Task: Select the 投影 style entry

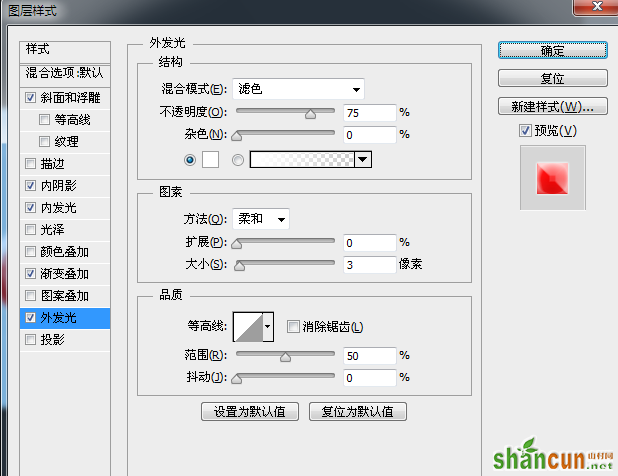Action: [52, 339]
